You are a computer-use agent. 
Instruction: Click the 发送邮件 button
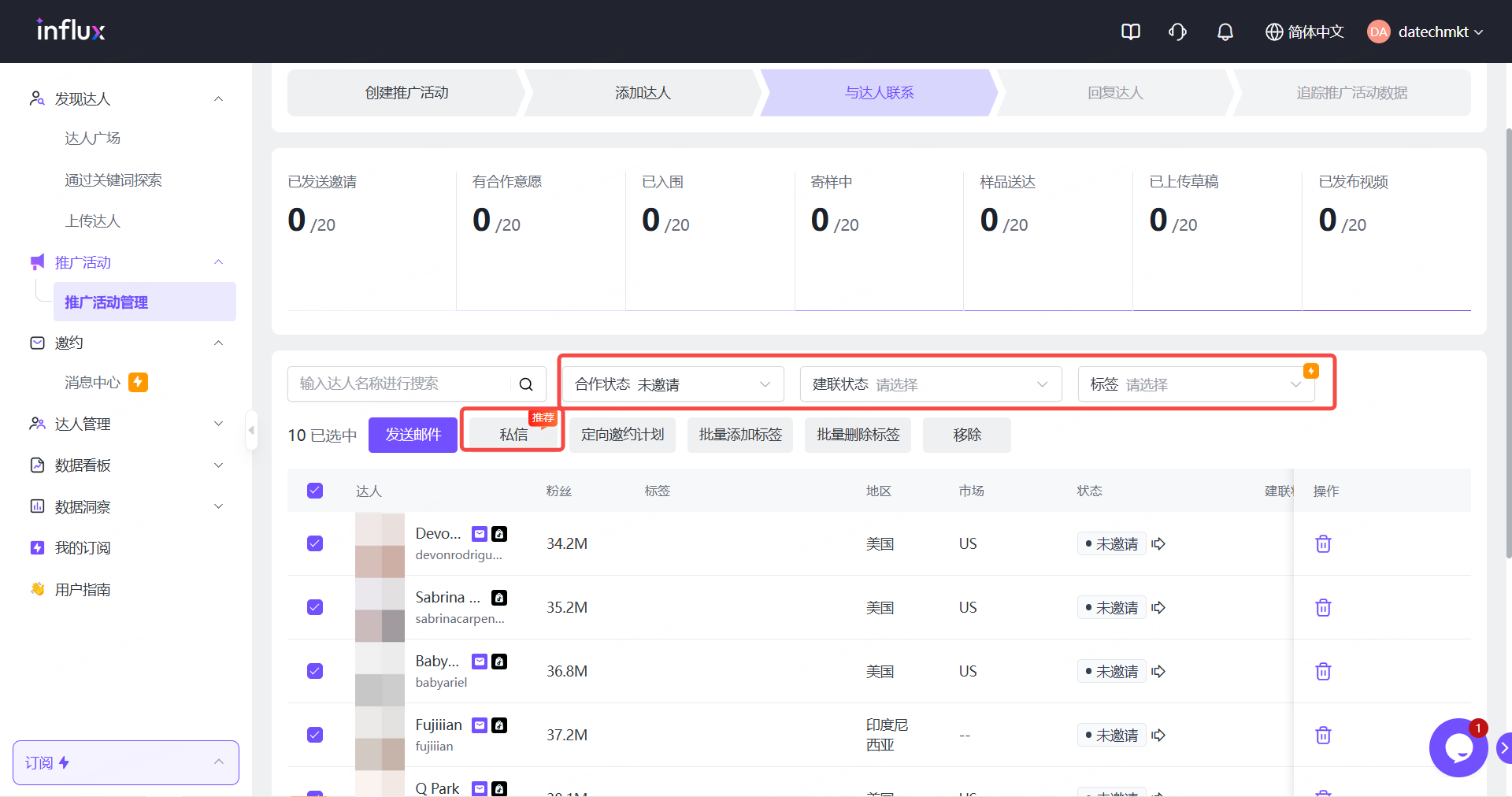pos(413,435)
